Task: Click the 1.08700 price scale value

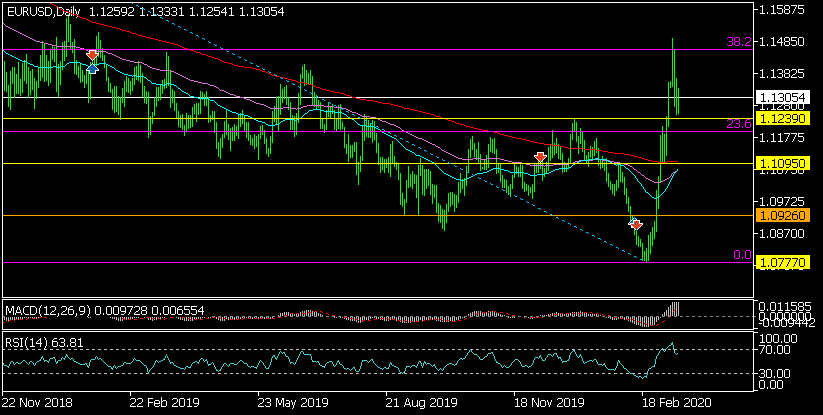Action: (783, 233)
